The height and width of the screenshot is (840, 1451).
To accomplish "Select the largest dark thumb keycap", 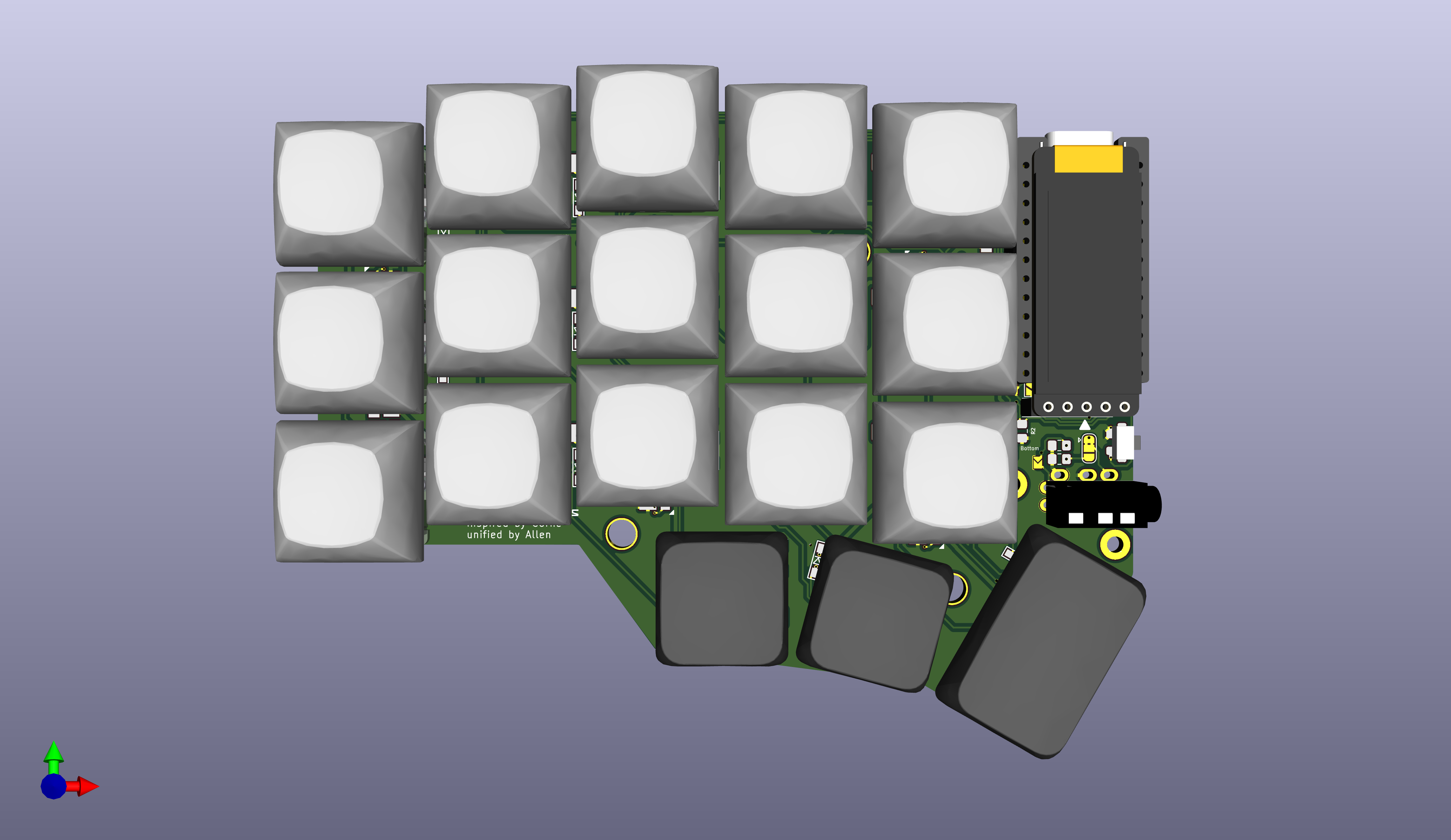I will 1041,642.
